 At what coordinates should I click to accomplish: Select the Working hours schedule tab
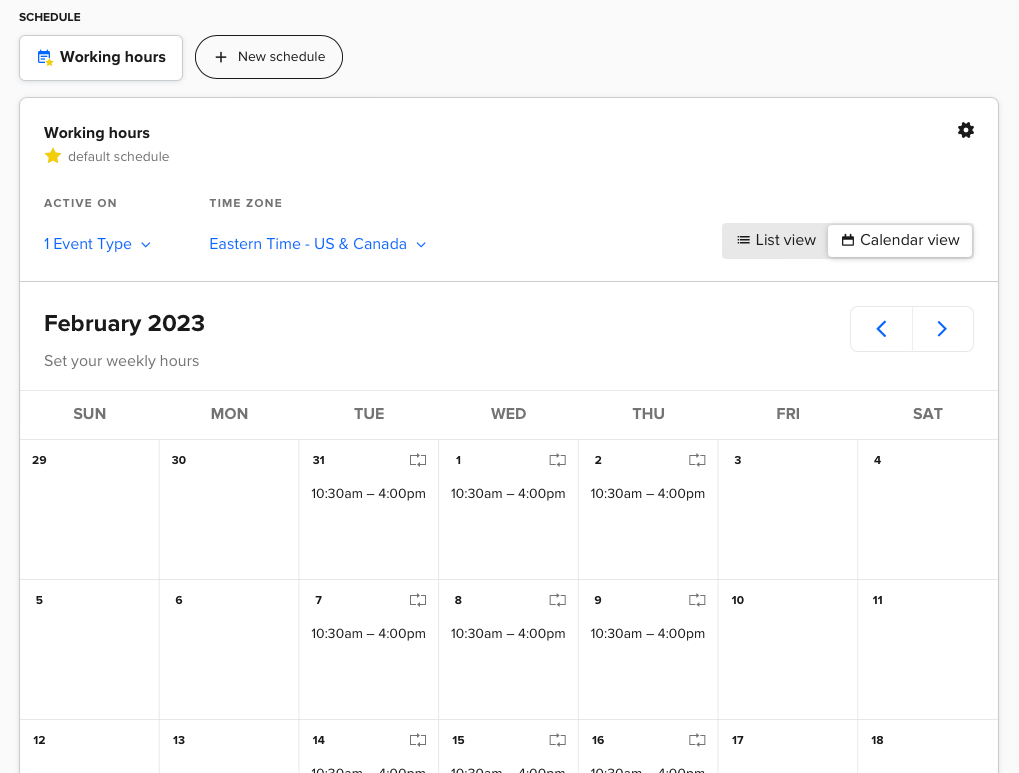tap(101, 57)
